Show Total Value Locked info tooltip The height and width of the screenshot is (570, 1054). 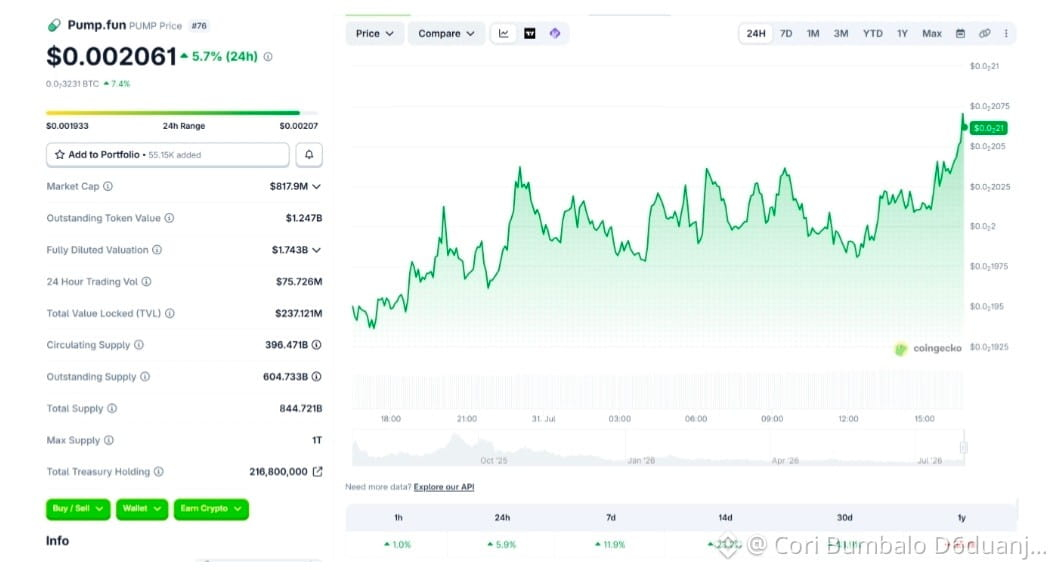coord(170,313)
